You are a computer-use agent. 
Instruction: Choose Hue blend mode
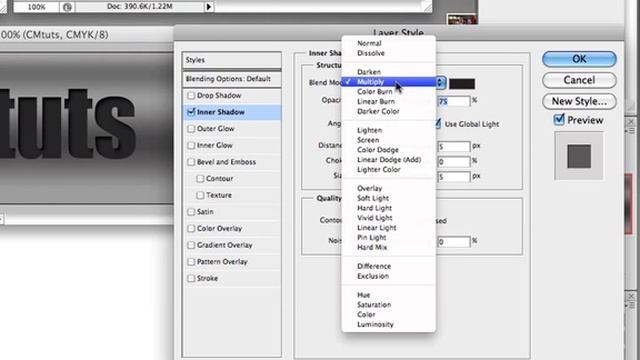(x=389, y=295)
